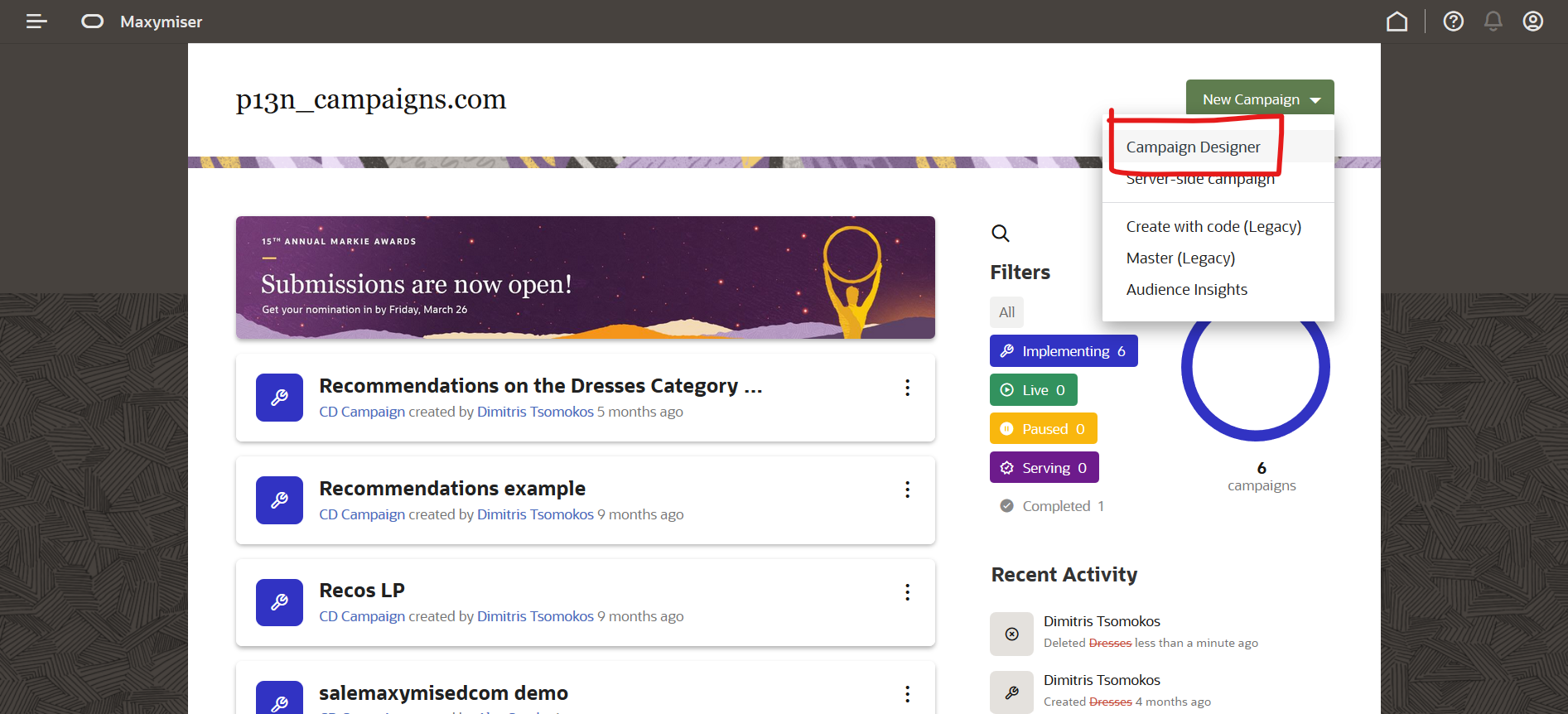Image resolution: width=1568 pixels, height=714 pixels.
Task: Click CD Campaign link under Recos LP
Action: 362,616
